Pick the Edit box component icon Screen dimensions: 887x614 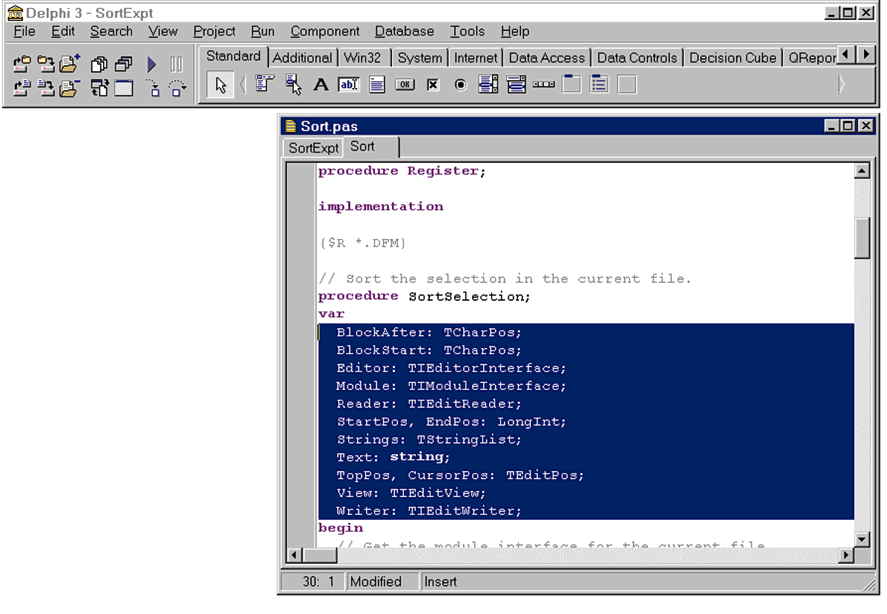coord(348,85)
